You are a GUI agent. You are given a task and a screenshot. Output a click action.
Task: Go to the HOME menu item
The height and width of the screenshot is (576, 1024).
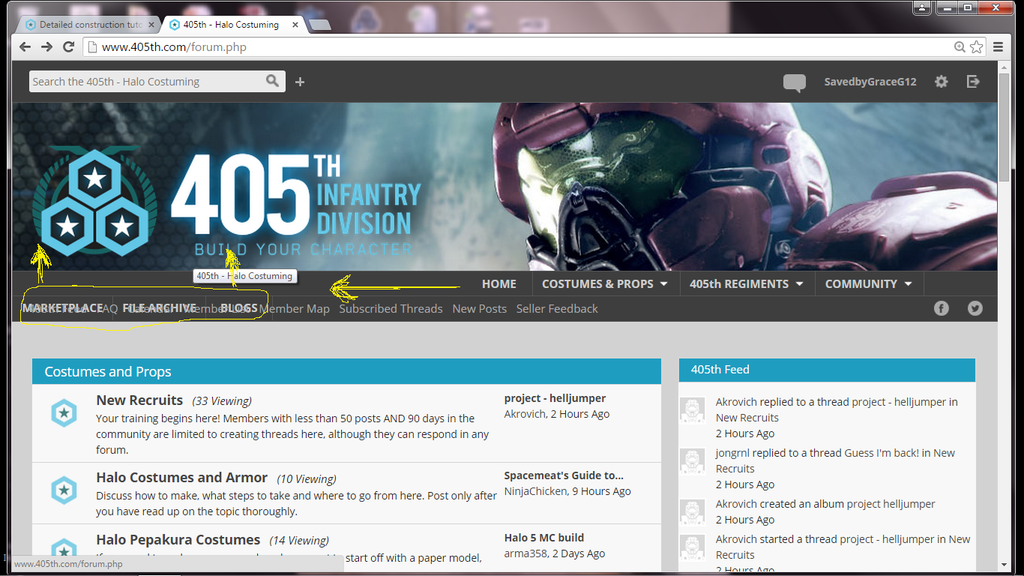[499, 284]
